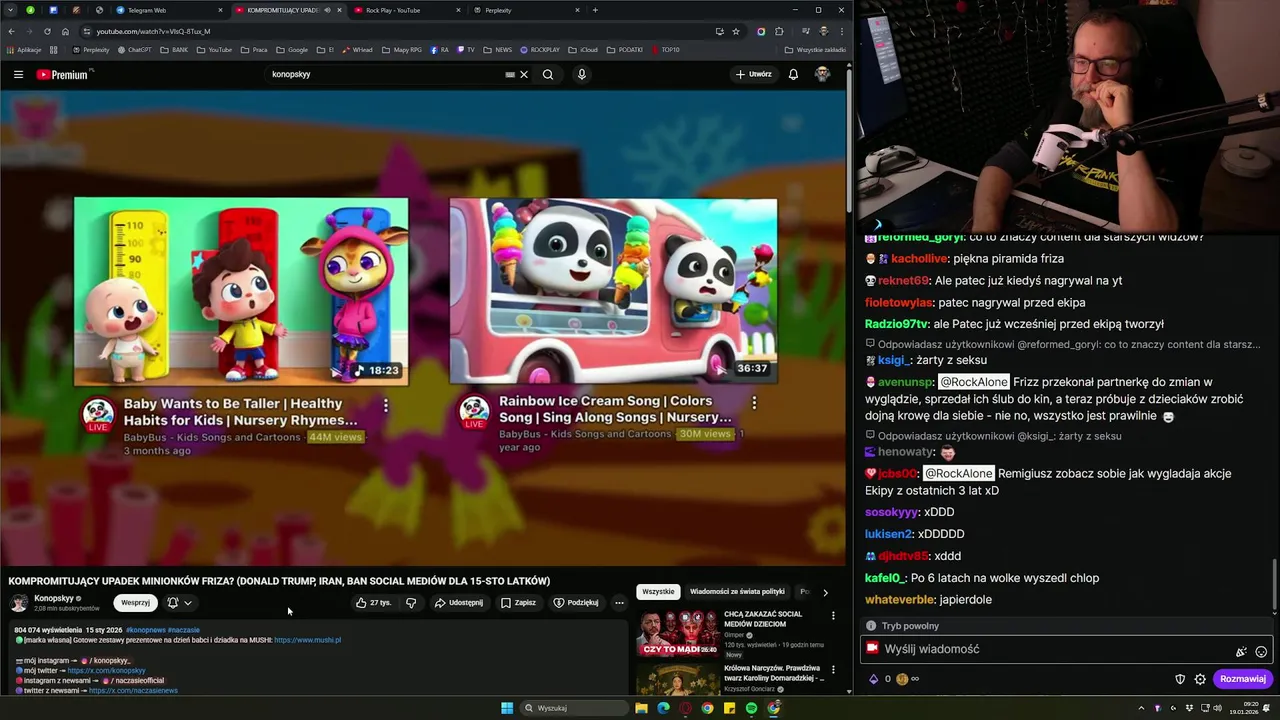1280x720 pixels.
Task: Open Spotify from the taskbar
Action: pos(751,708)
